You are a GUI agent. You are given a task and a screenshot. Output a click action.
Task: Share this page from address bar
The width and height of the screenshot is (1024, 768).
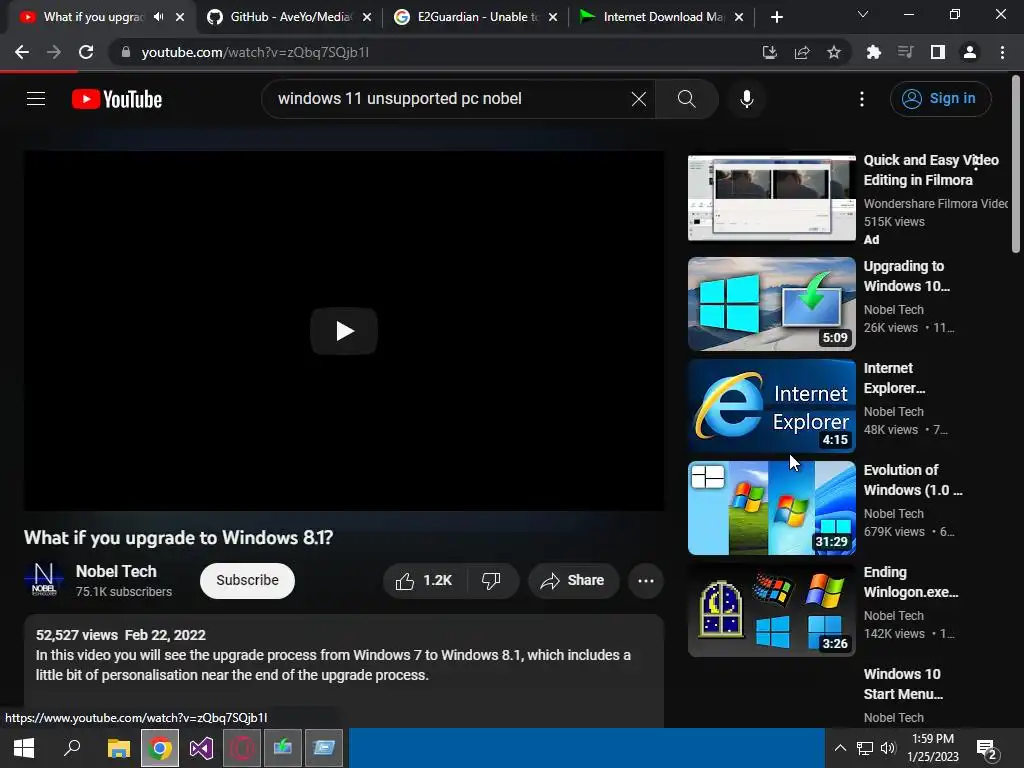point(802,52)
